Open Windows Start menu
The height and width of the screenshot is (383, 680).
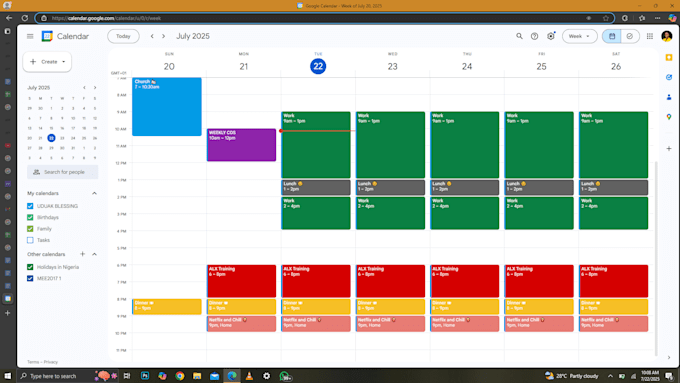click(7, 376)
